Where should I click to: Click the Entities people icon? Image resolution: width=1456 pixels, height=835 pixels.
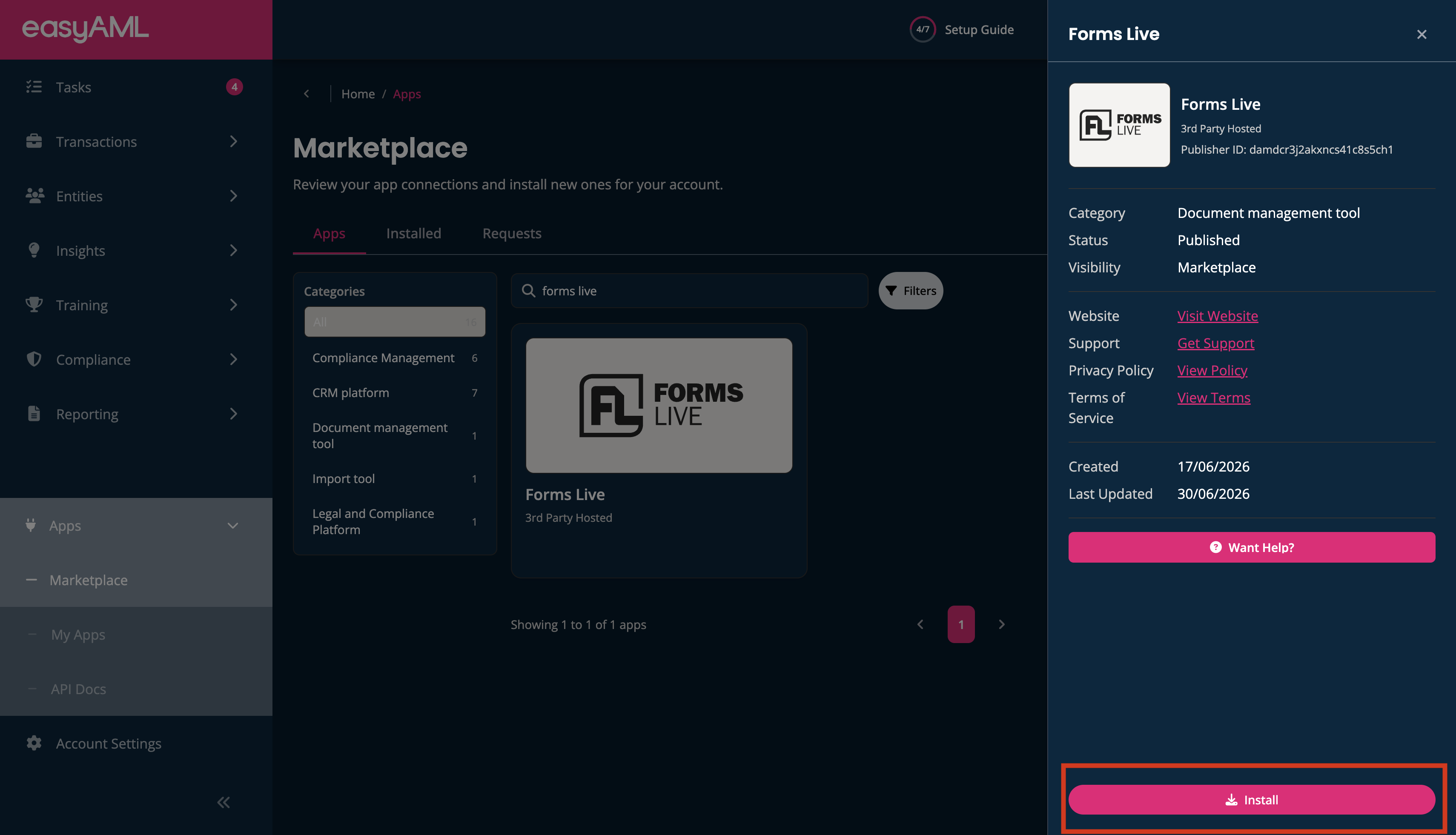[x=34, y=196]
